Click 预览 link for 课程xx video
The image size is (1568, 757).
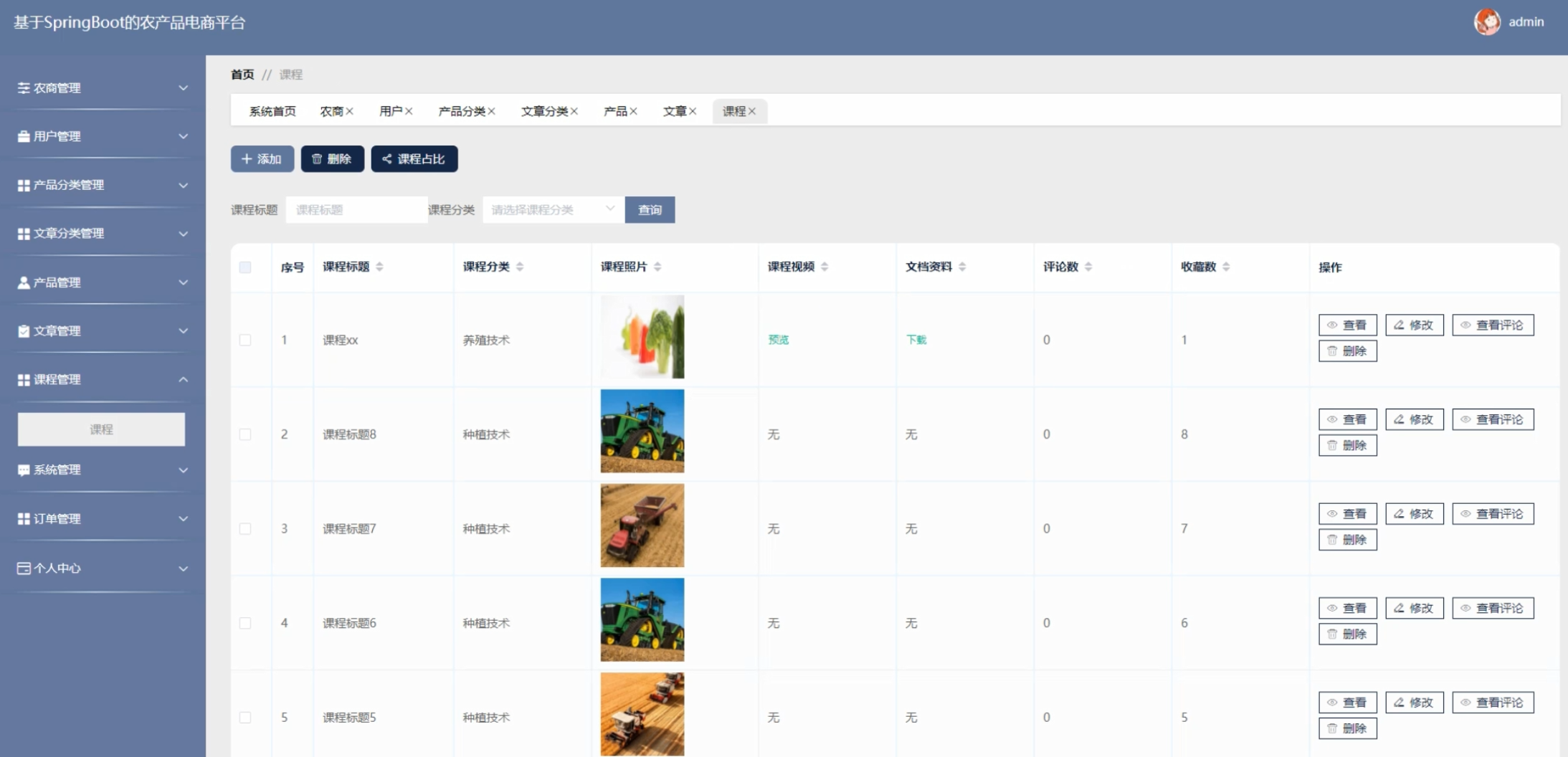point(778,340)
